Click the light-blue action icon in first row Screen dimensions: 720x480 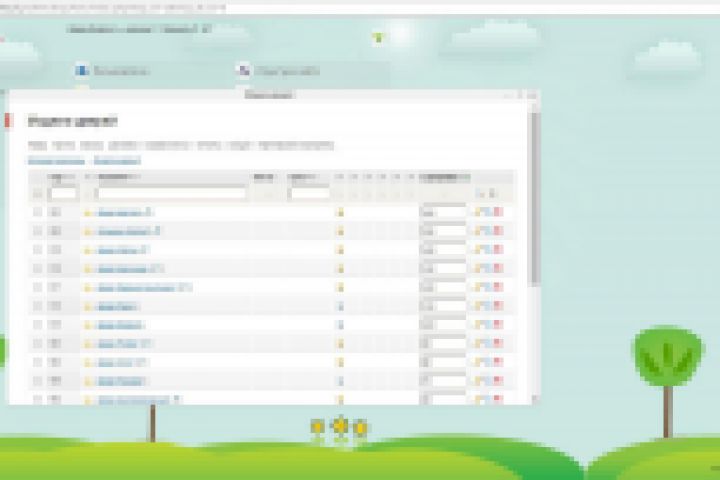click(x=488, y=212)
